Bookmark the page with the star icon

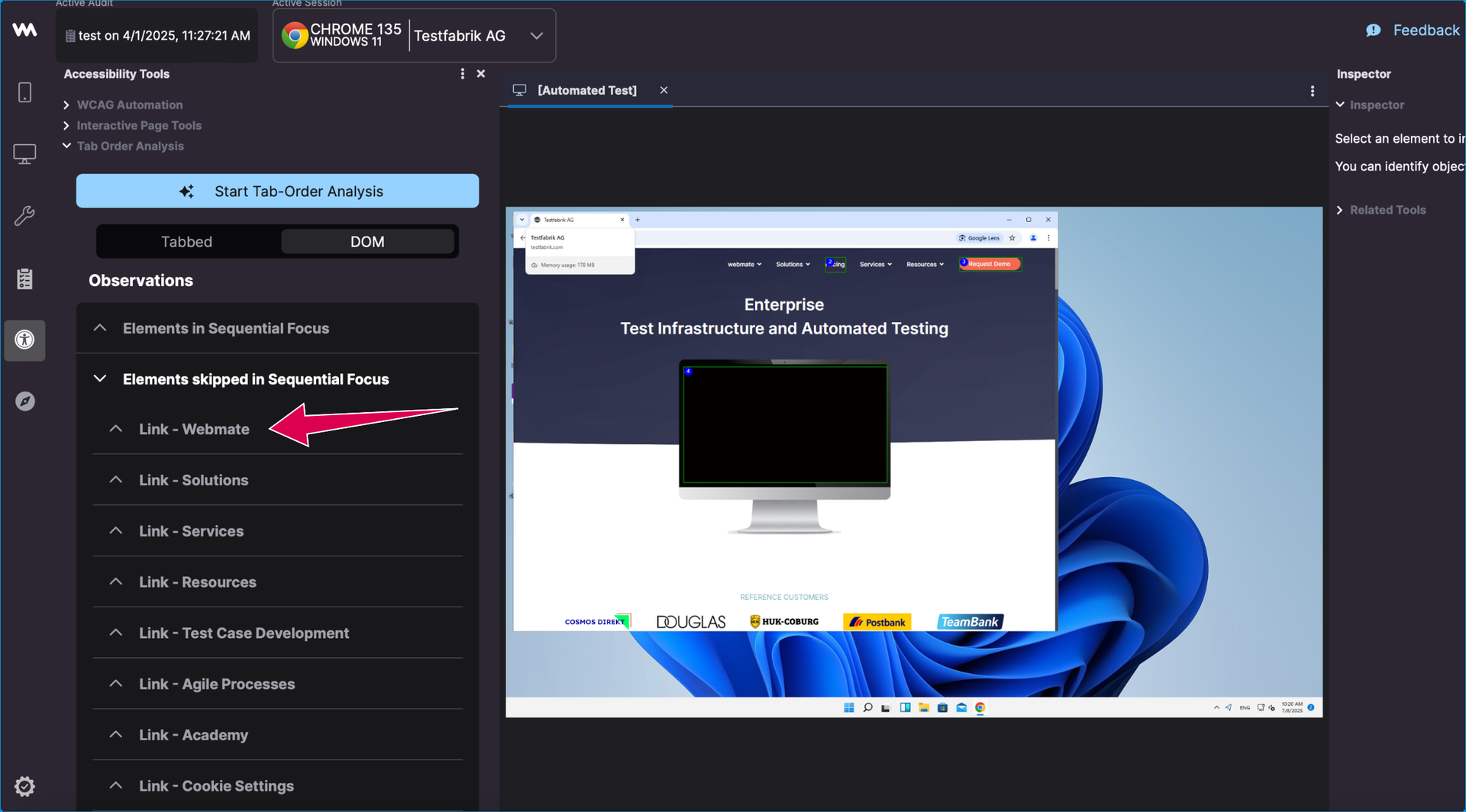[1012, 238]
